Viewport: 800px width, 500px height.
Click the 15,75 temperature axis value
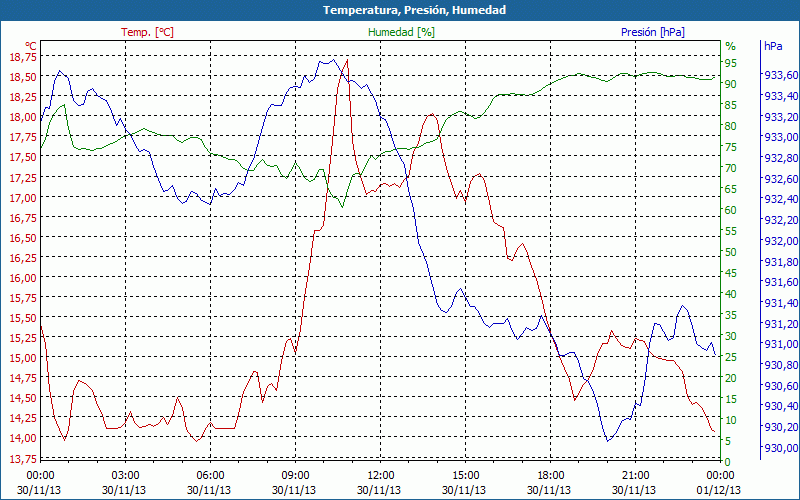23,297
